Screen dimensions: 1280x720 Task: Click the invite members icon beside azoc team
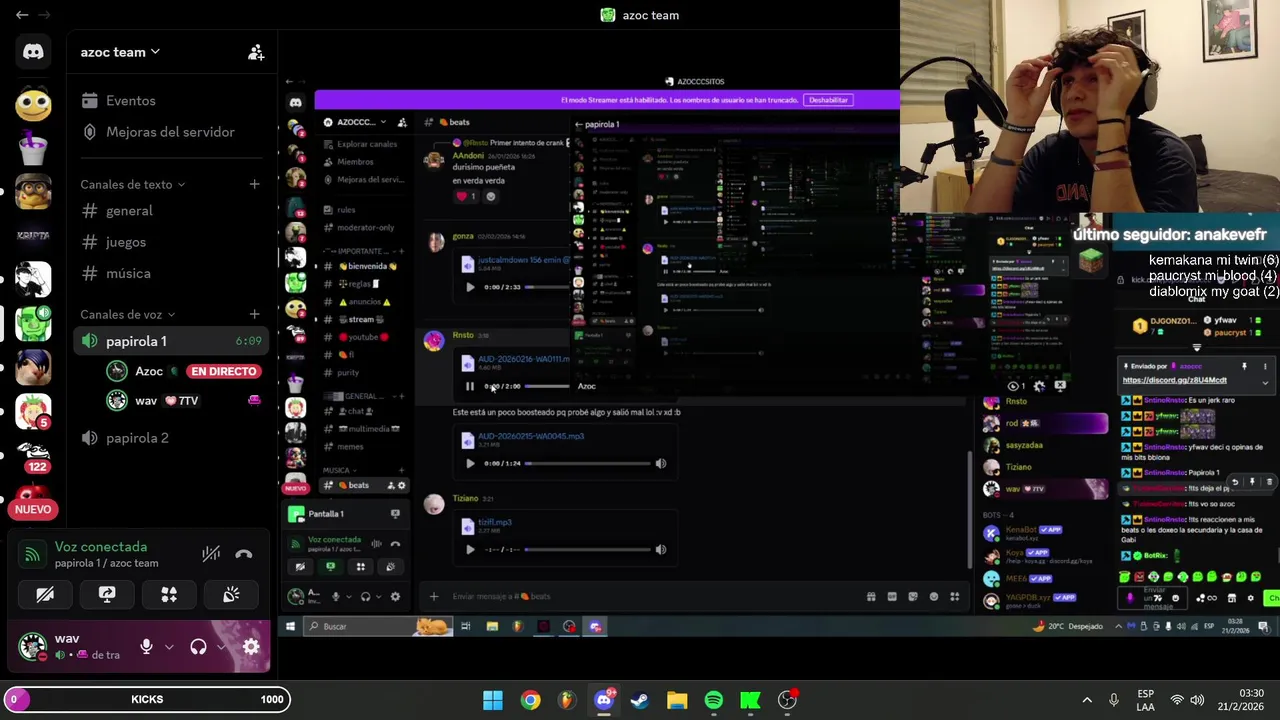256,52
